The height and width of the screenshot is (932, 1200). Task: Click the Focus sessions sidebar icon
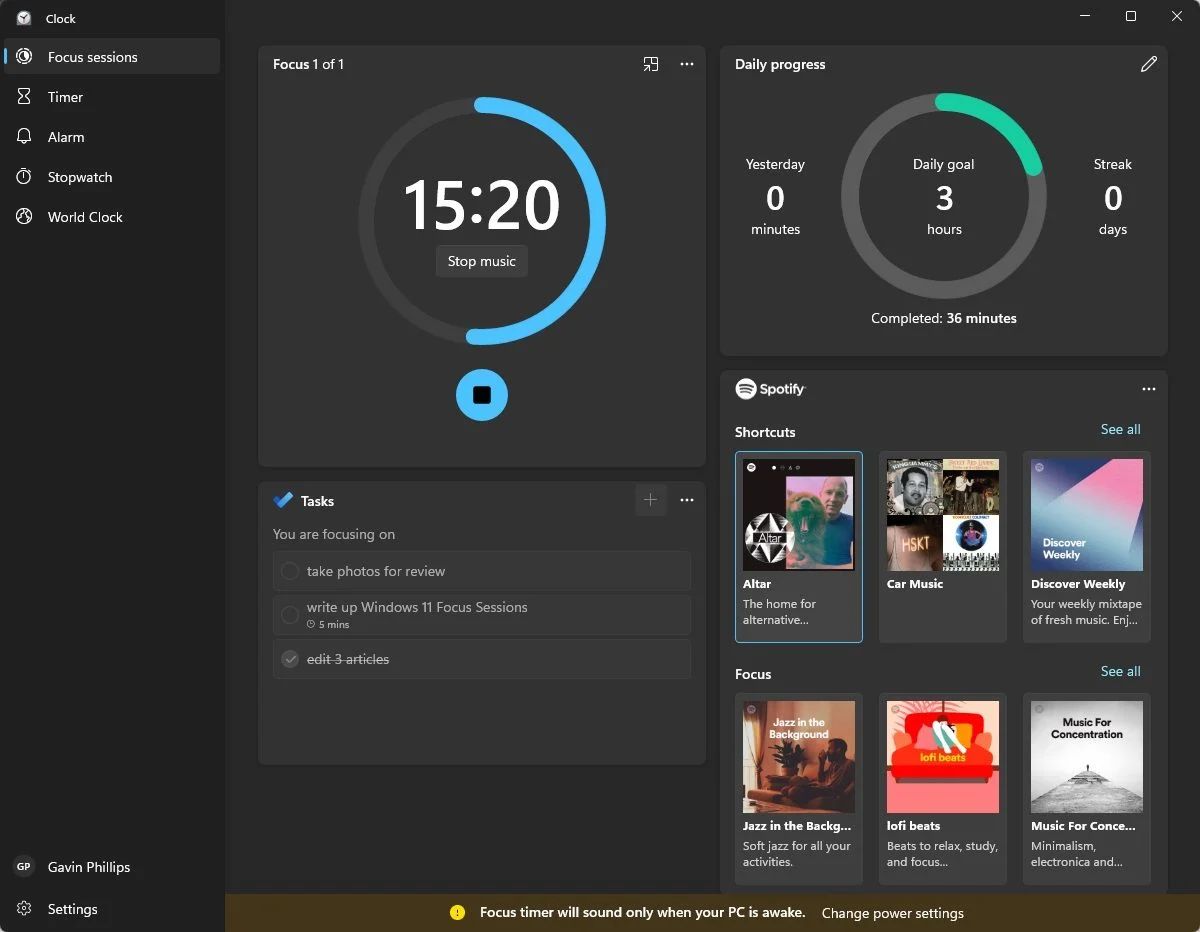coord(24,57)
